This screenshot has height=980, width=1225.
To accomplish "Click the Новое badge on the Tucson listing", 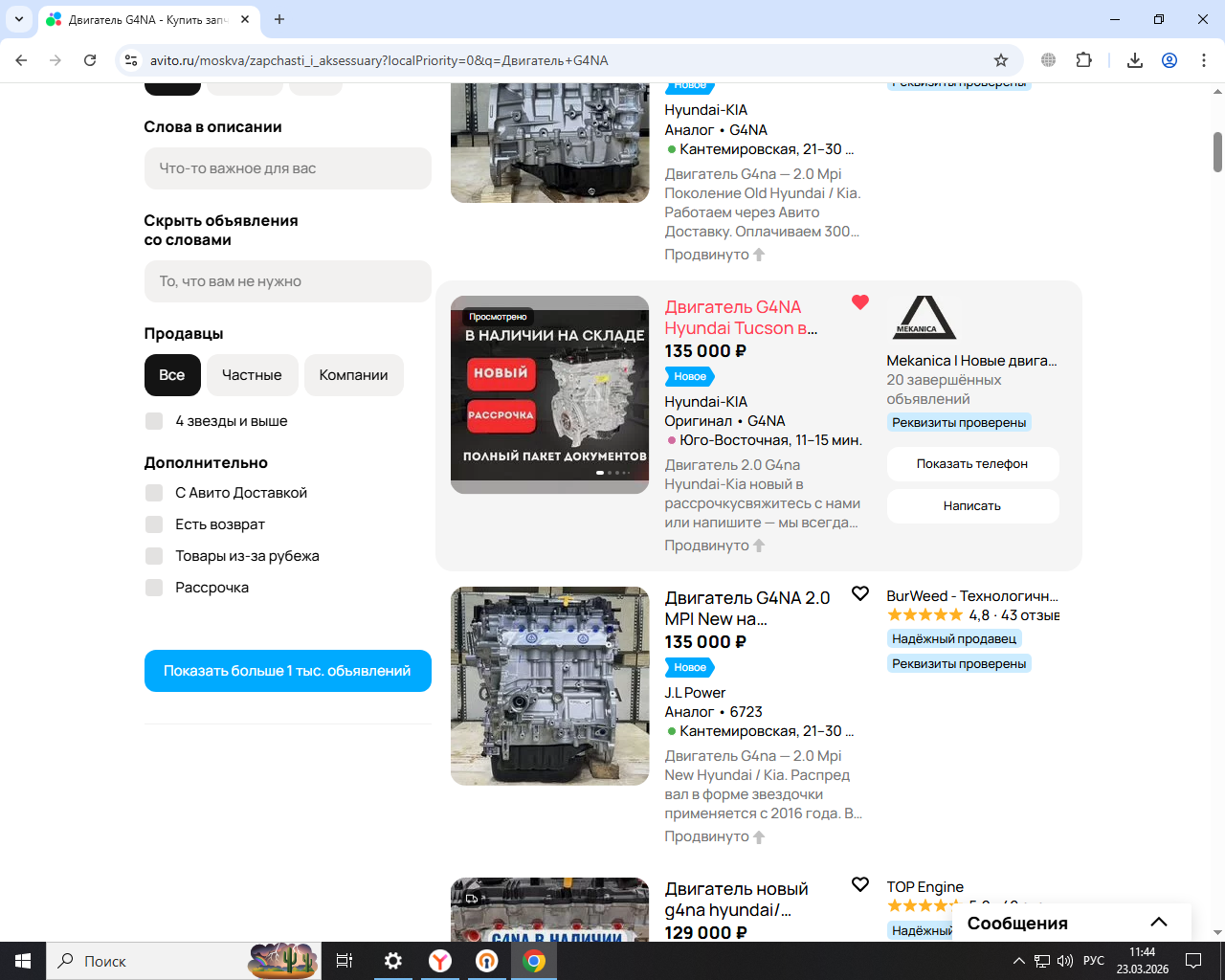I will [690, 377].
